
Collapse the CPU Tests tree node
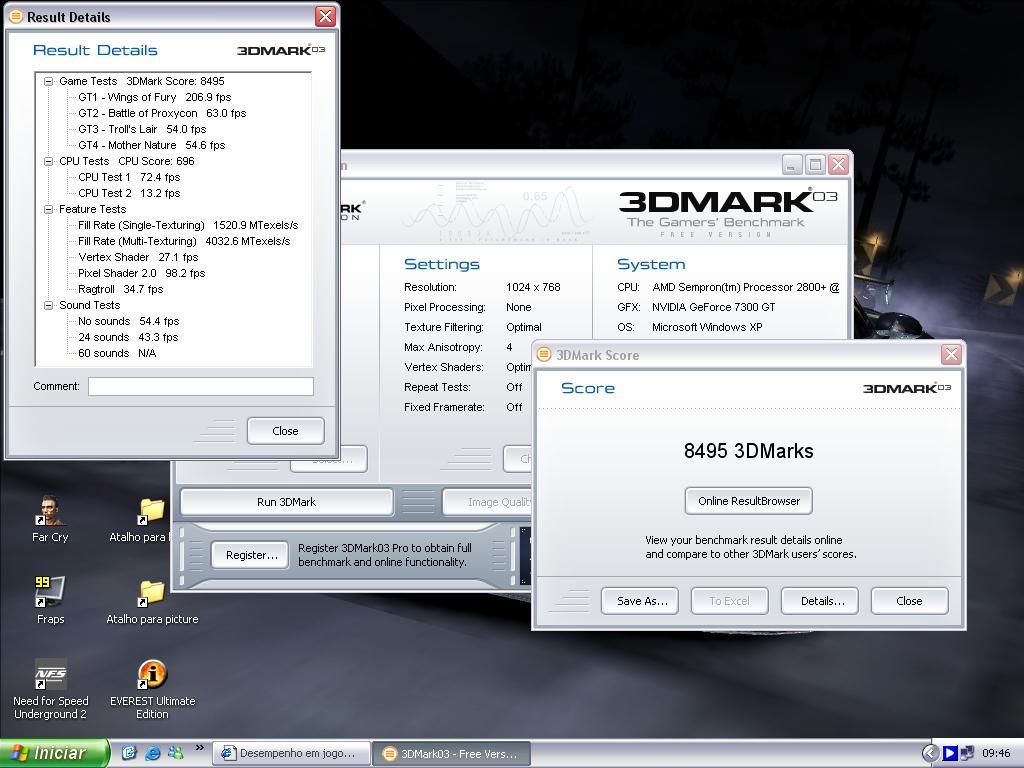click(x=48, y=161)
